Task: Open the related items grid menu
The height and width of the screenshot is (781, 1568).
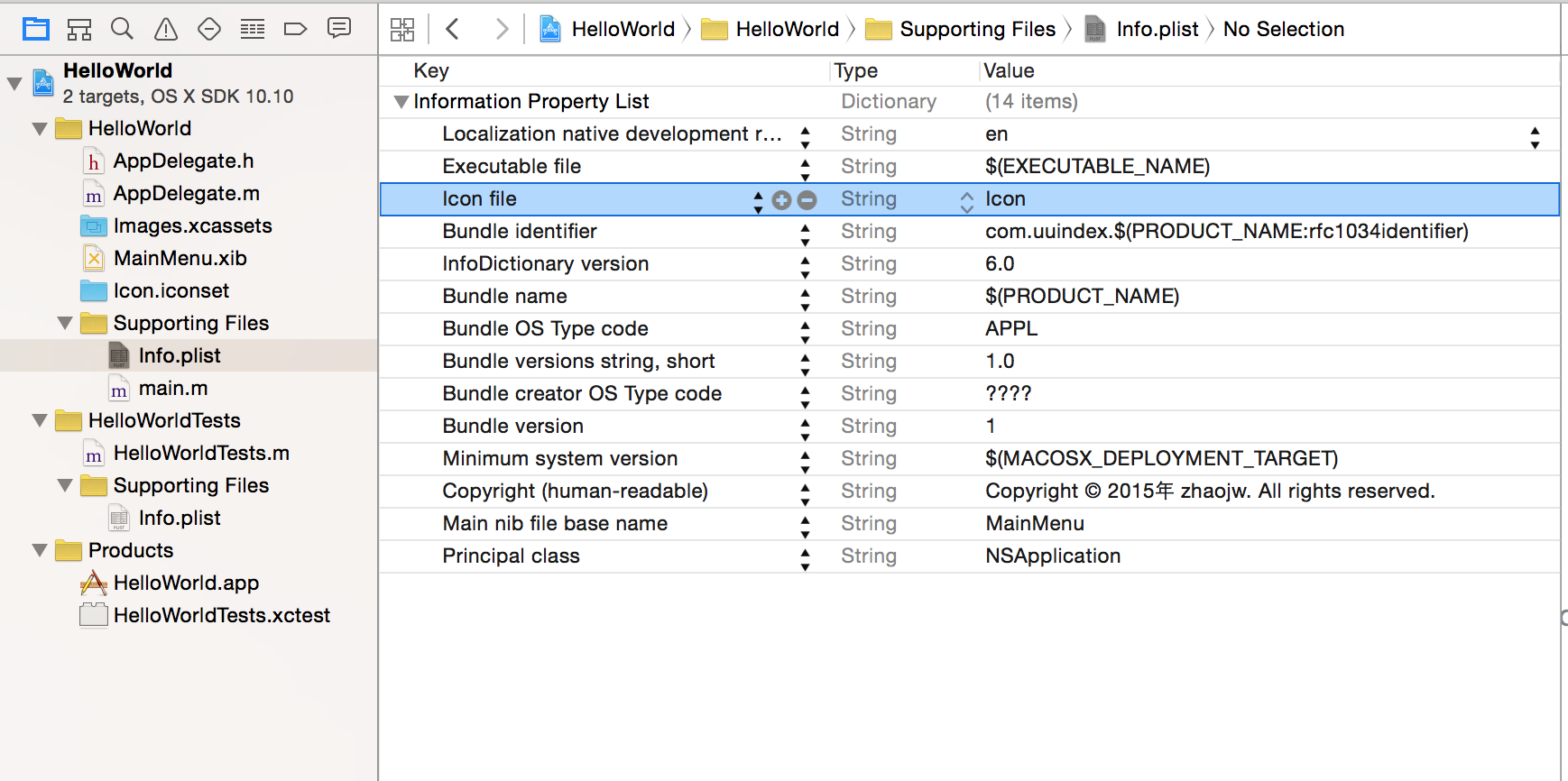Action: click(x=402, y=30)
